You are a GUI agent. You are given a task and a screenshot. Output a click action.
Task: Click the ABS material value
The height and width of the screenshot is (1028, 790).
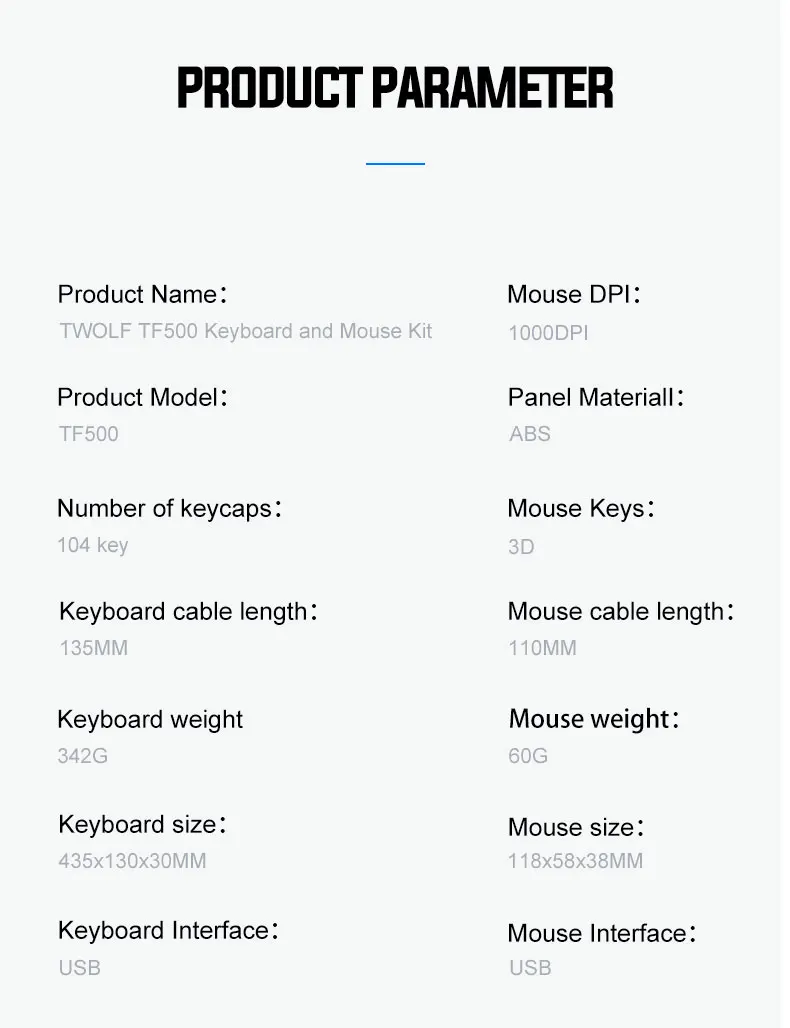click(x=530, y=434)
